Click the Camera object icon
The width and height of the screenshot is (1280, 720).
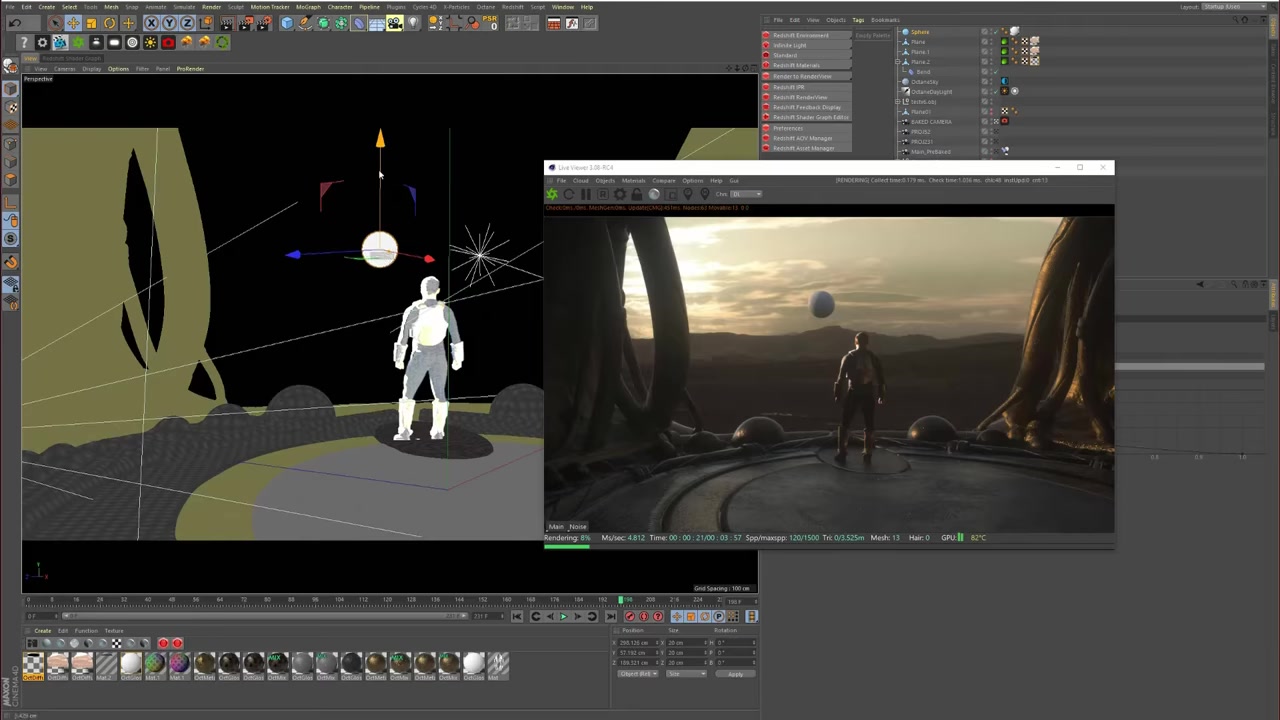[x=395, y=23]
